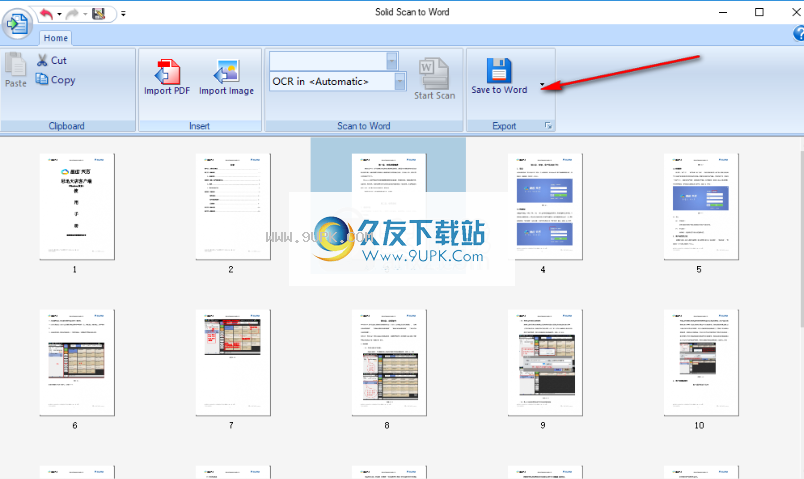Open Customize Quick Access Toolbar arrow
This screenshot has width=804, height=479.
(123, 14)
